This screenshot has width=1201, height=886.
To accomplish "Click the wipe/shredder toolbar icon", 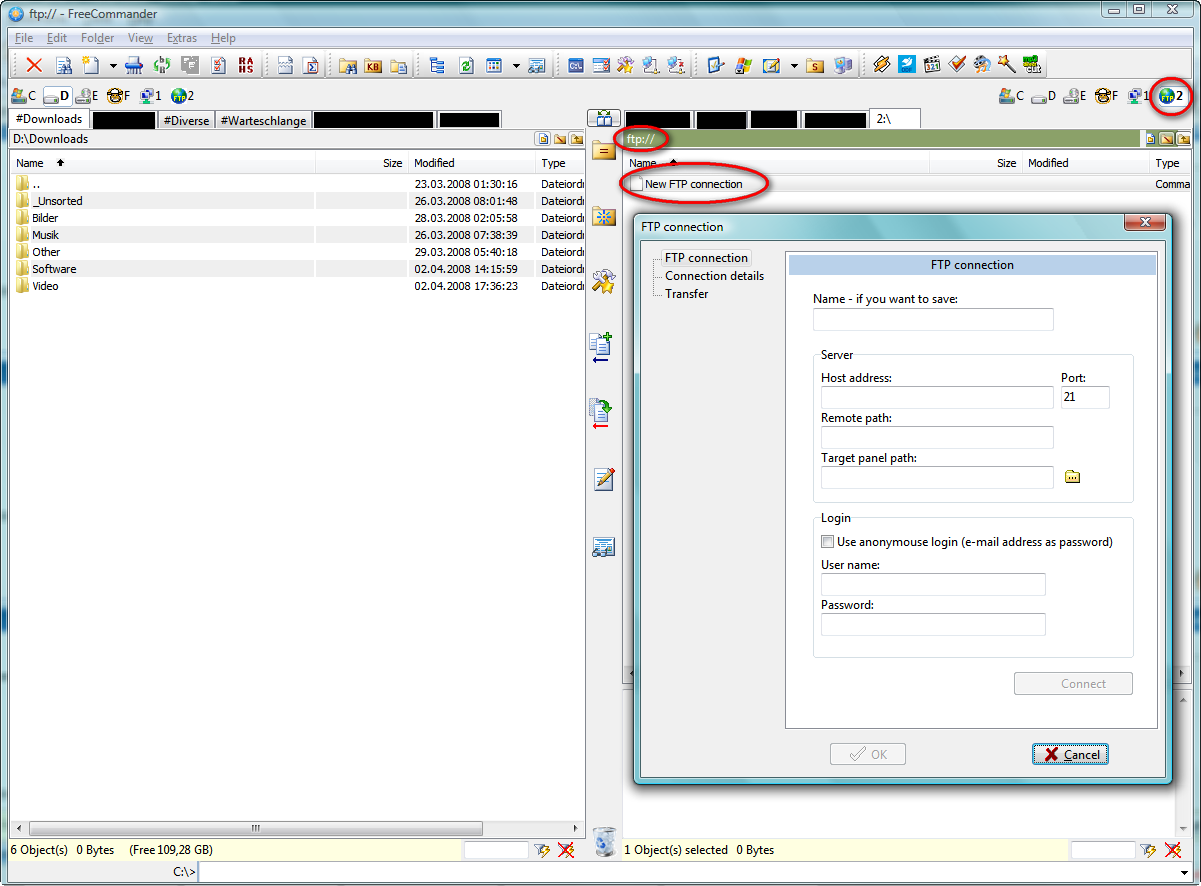I will (x=134, y=65).
